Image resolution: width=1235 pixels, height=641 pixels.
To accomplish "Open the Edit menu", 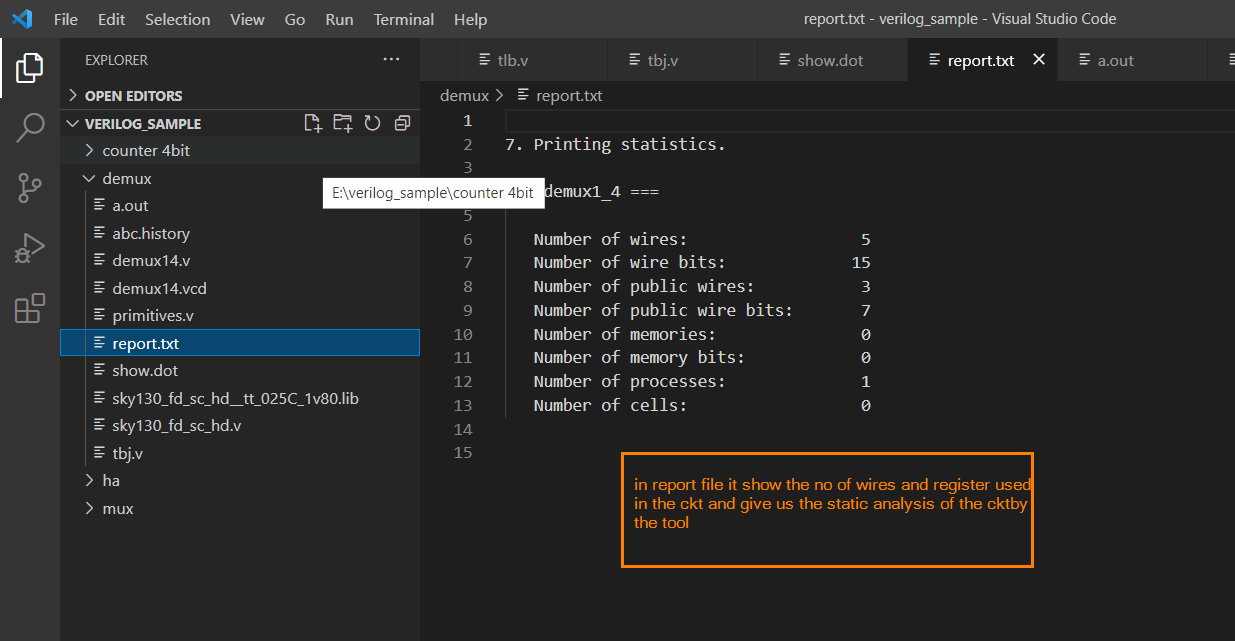I will pos(112,19).
